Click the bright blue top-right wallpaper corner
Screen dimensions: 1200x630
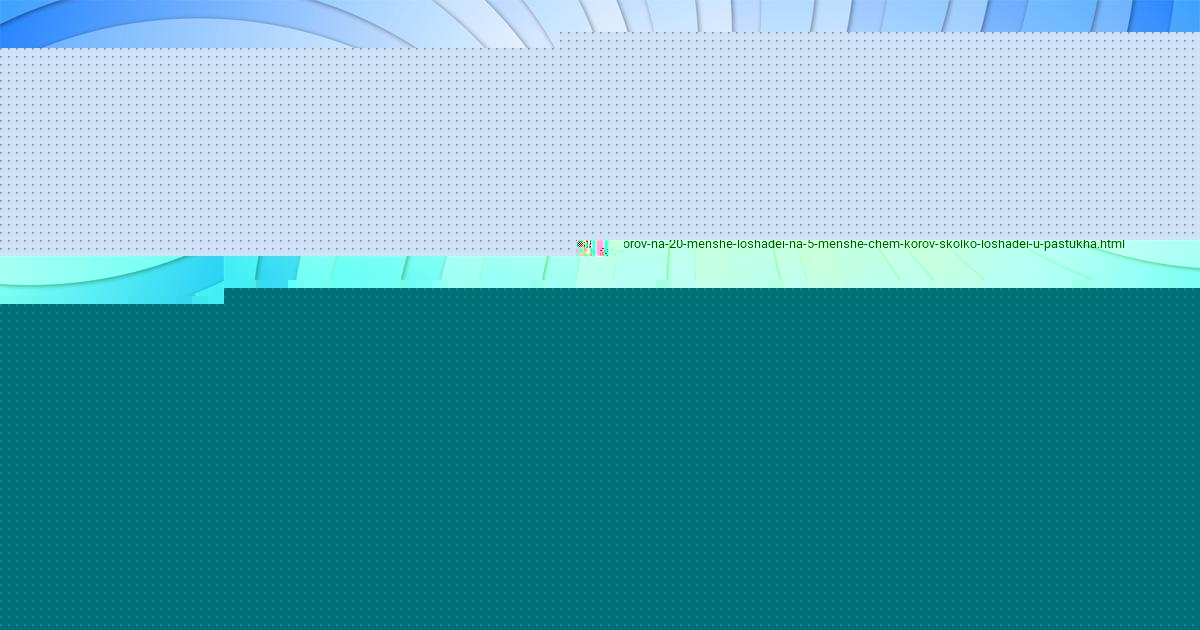1170,14
